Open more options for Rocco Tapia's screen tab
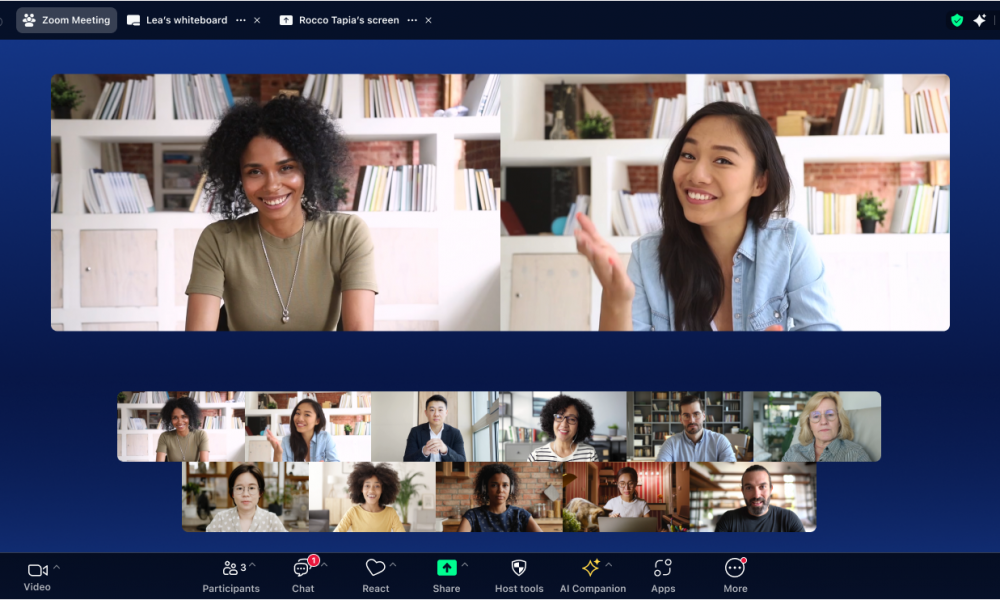Image resolution: width=1000 pixels, height=600 pixels. 412,20
